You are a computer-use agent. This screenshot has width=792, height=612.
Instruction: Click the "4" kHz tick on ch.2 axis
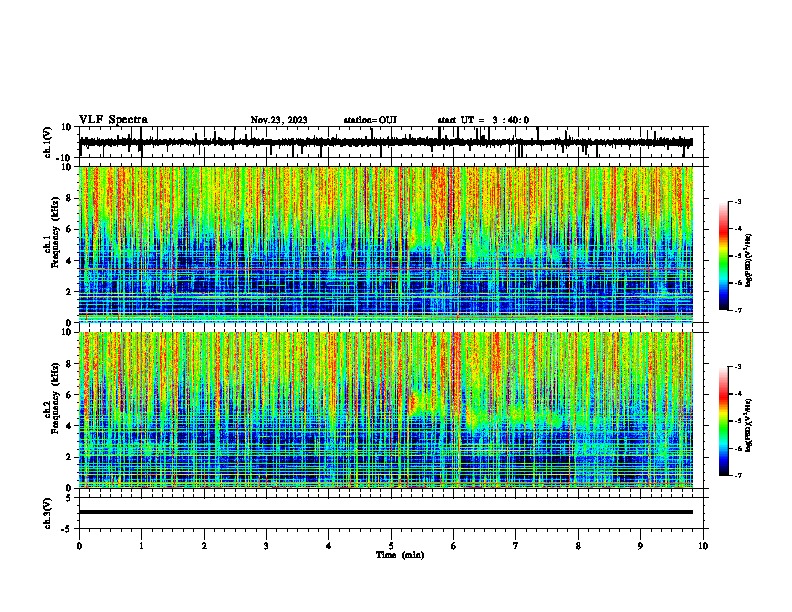pyautogui.click(x=69, y=426)
